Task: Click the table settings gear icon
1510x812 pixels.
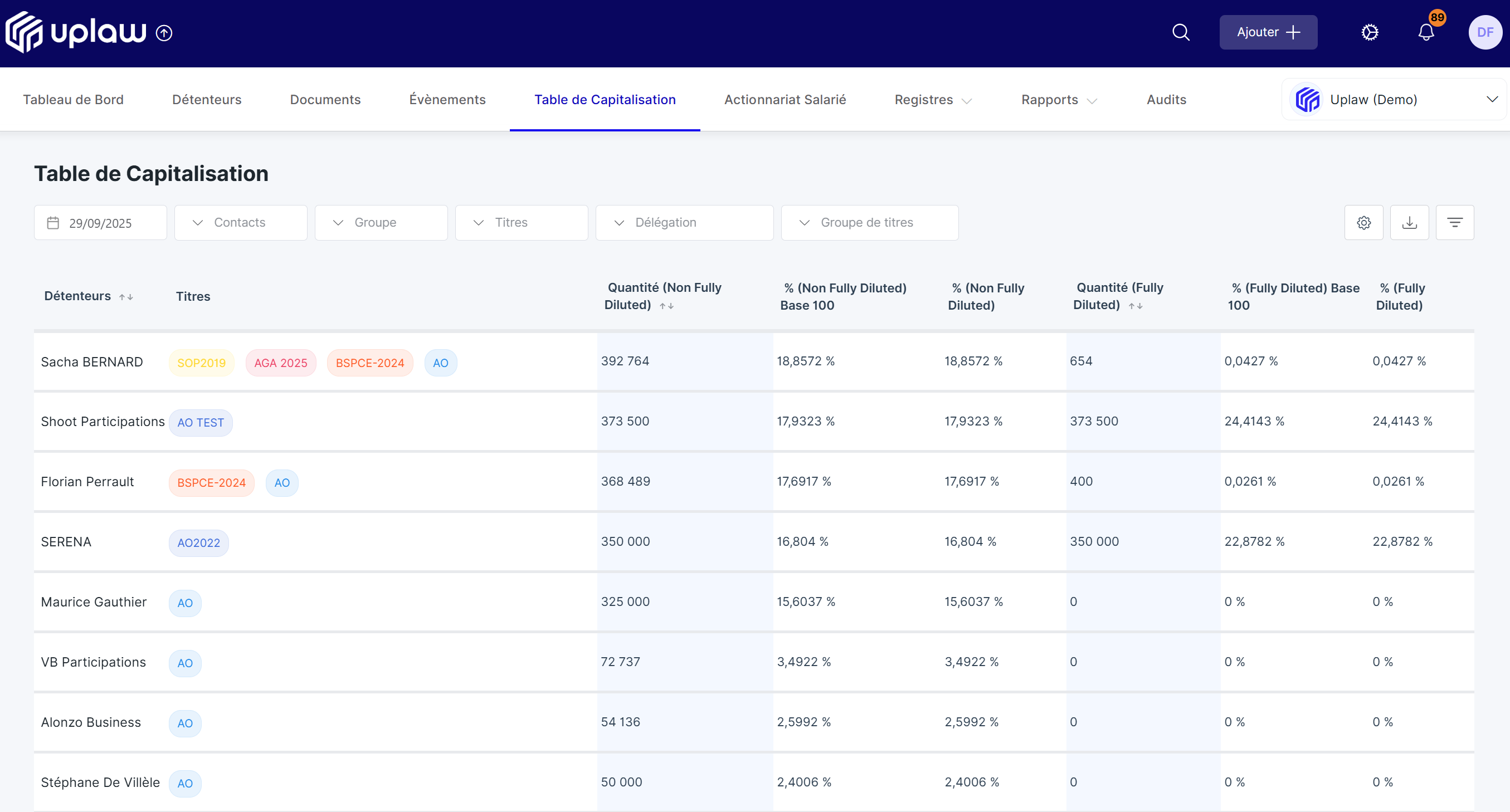Action: 1363,223
